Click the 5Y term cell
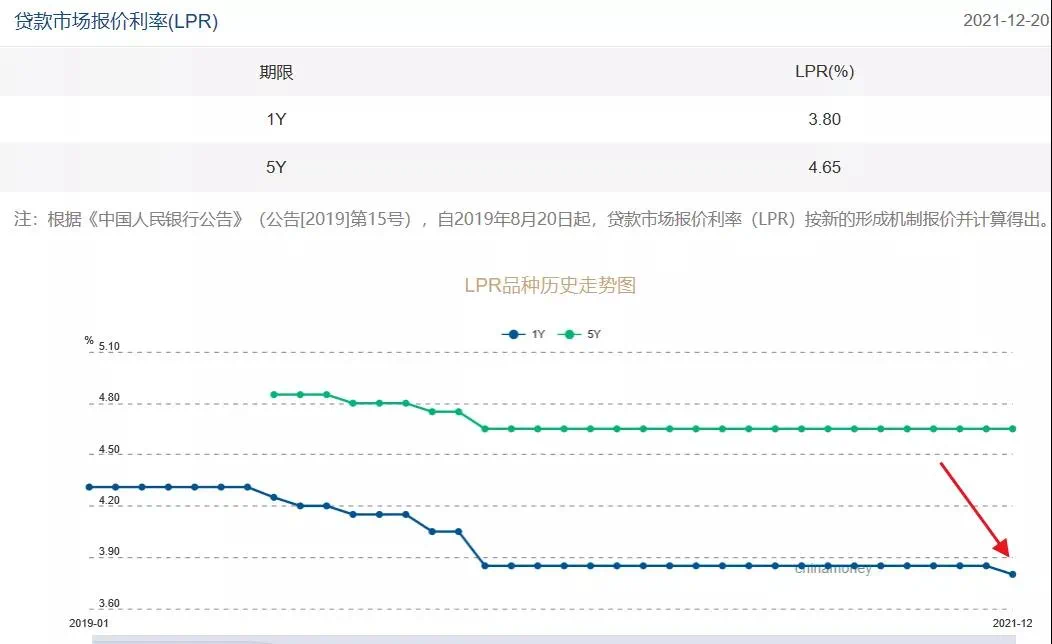This screenshot has height=644, width=1052. coord(276,167)
